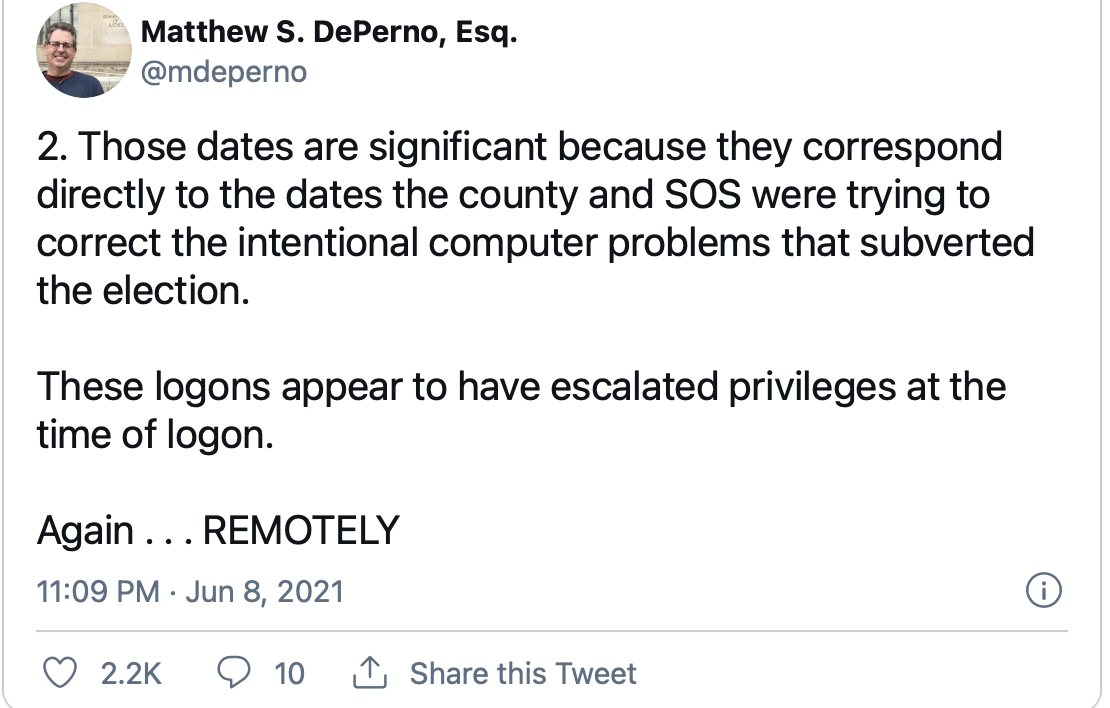Click the 11:09 PM time in timestamp
Screen dimensions: 1110x708
tap(98, 591)
